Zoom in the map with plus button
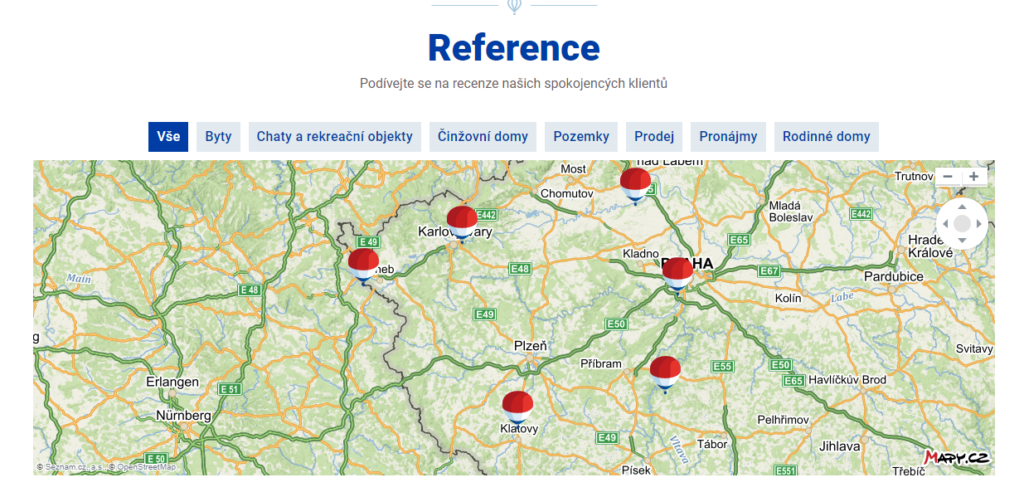 pos(974,177)
